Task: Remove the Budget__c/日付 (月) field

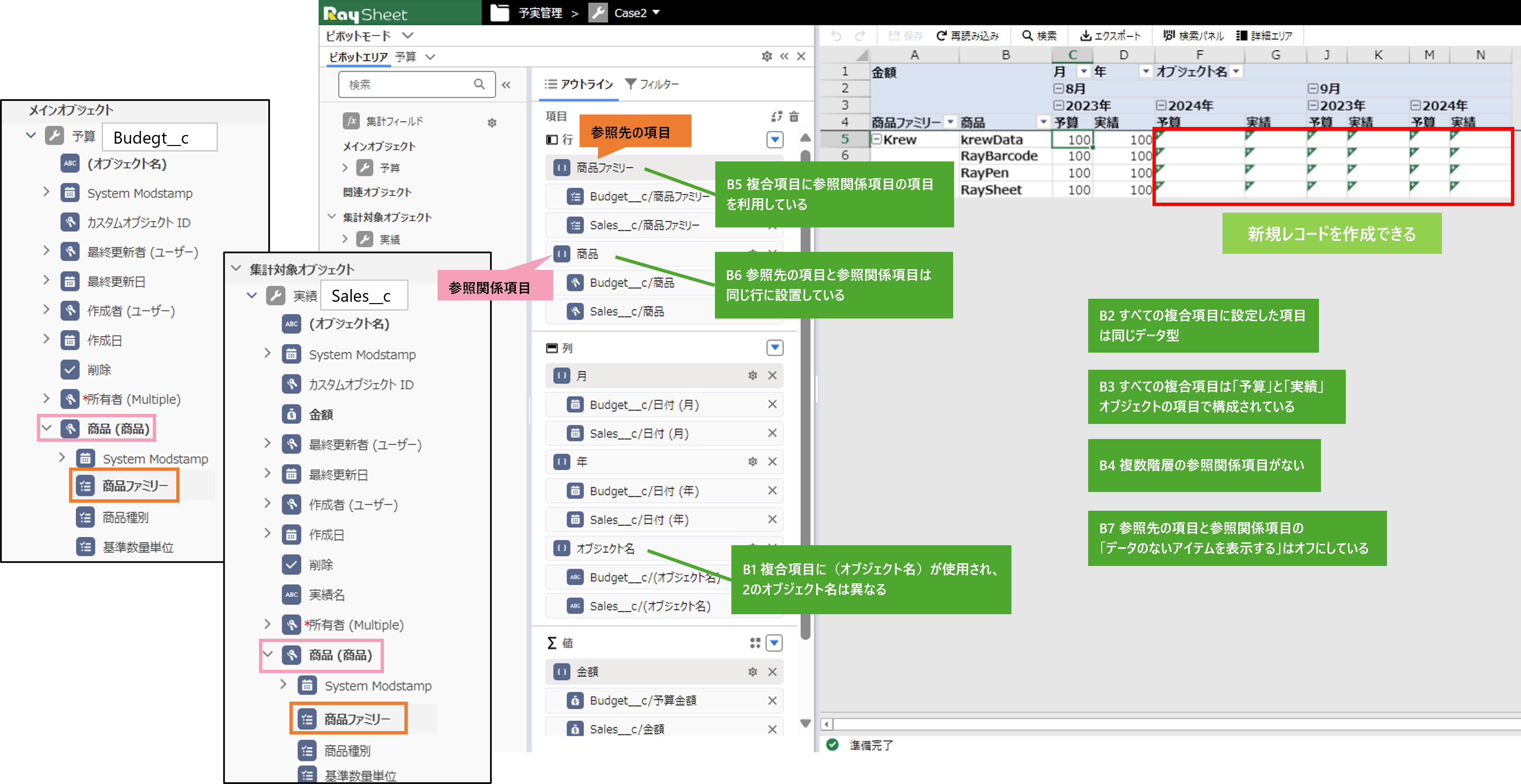Action: click(x=772, y=405)
